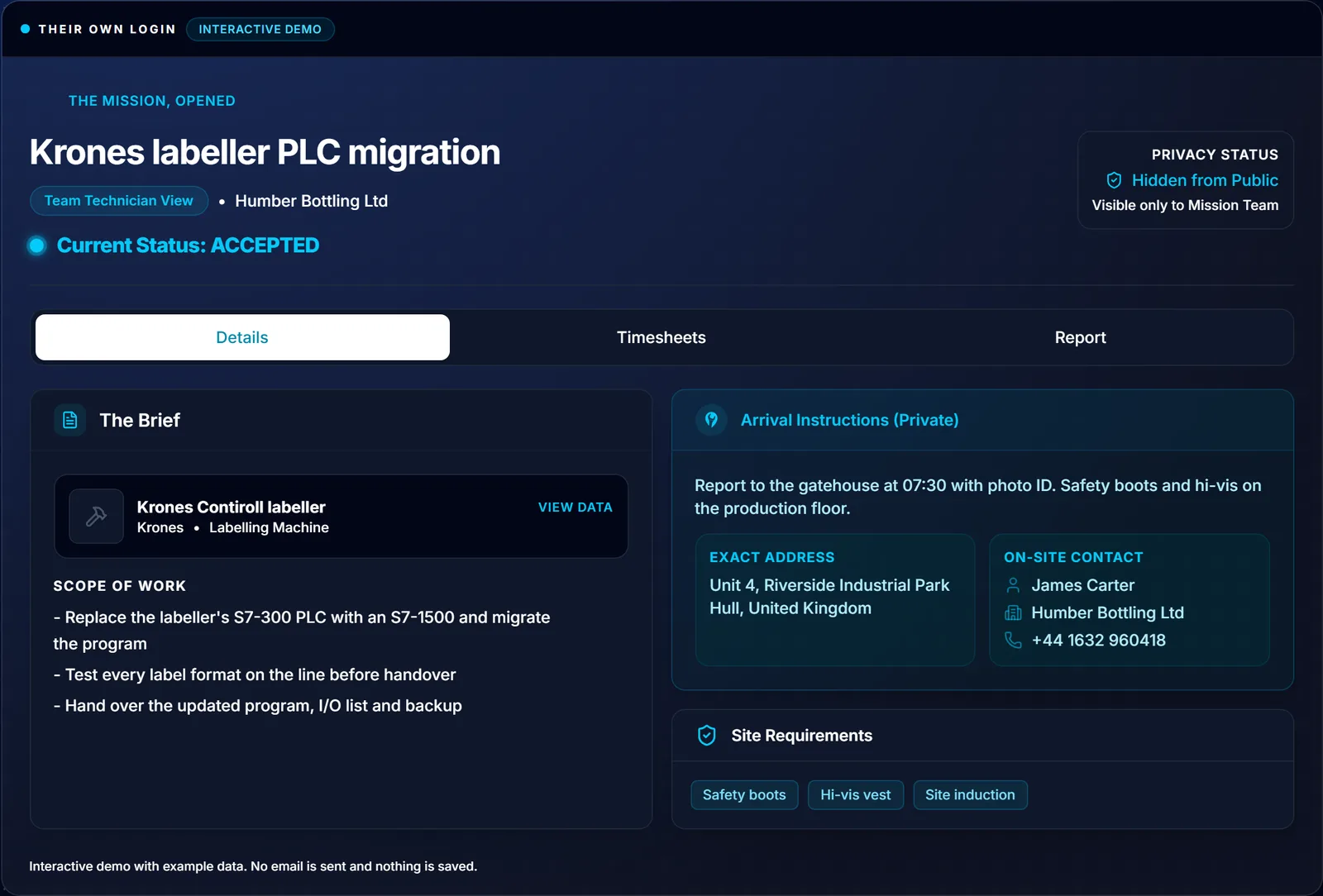Click the blue status dot beside Current Status
Screen dimensions: 1323x896
pyautogui.click(x=36, y=245)
